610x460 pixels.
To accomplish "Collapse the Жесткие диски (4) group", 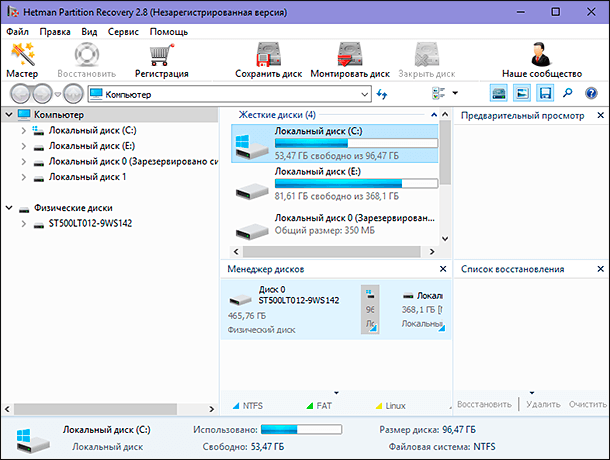I will coord(434,115).
